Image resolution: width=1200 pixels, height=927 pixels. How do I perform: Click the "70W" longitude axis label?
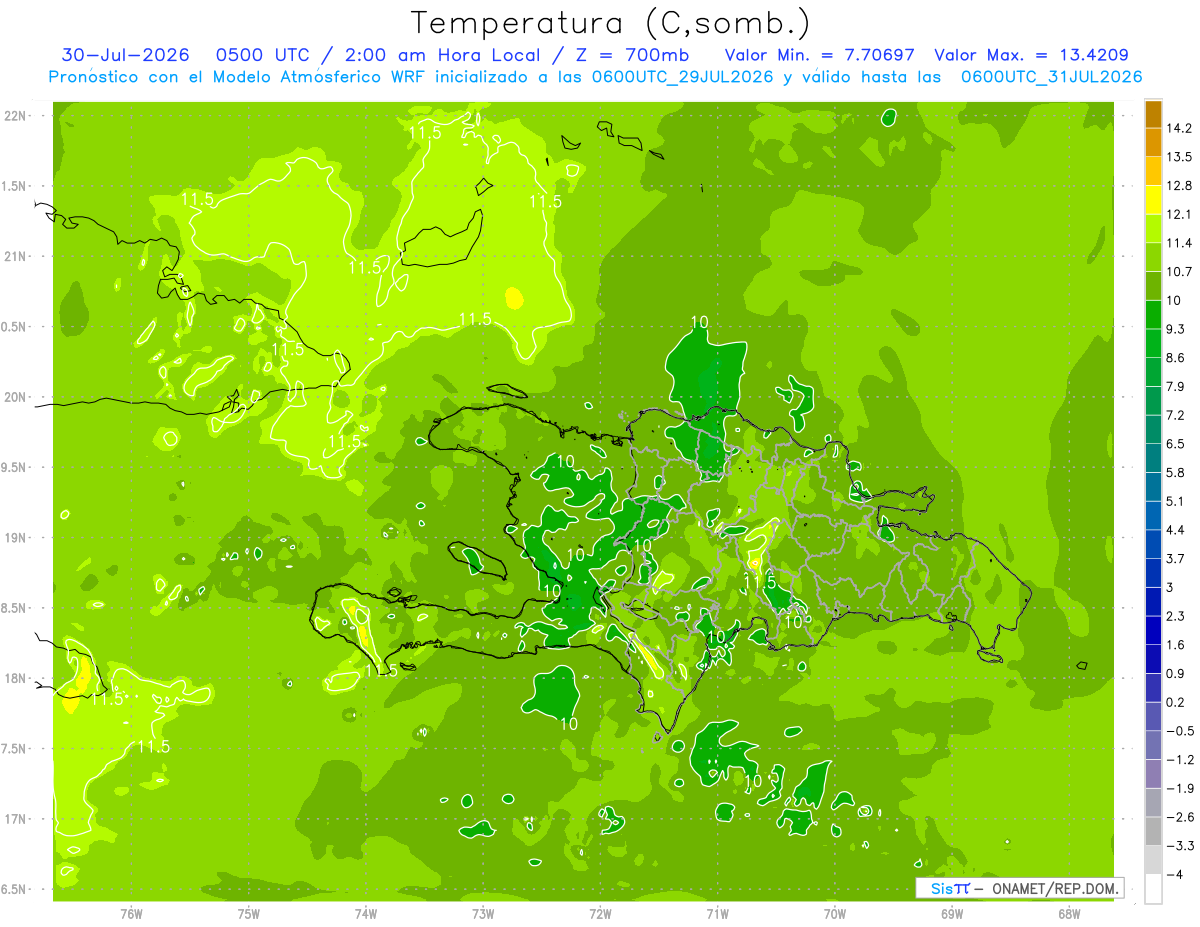[x=835, y=914]
